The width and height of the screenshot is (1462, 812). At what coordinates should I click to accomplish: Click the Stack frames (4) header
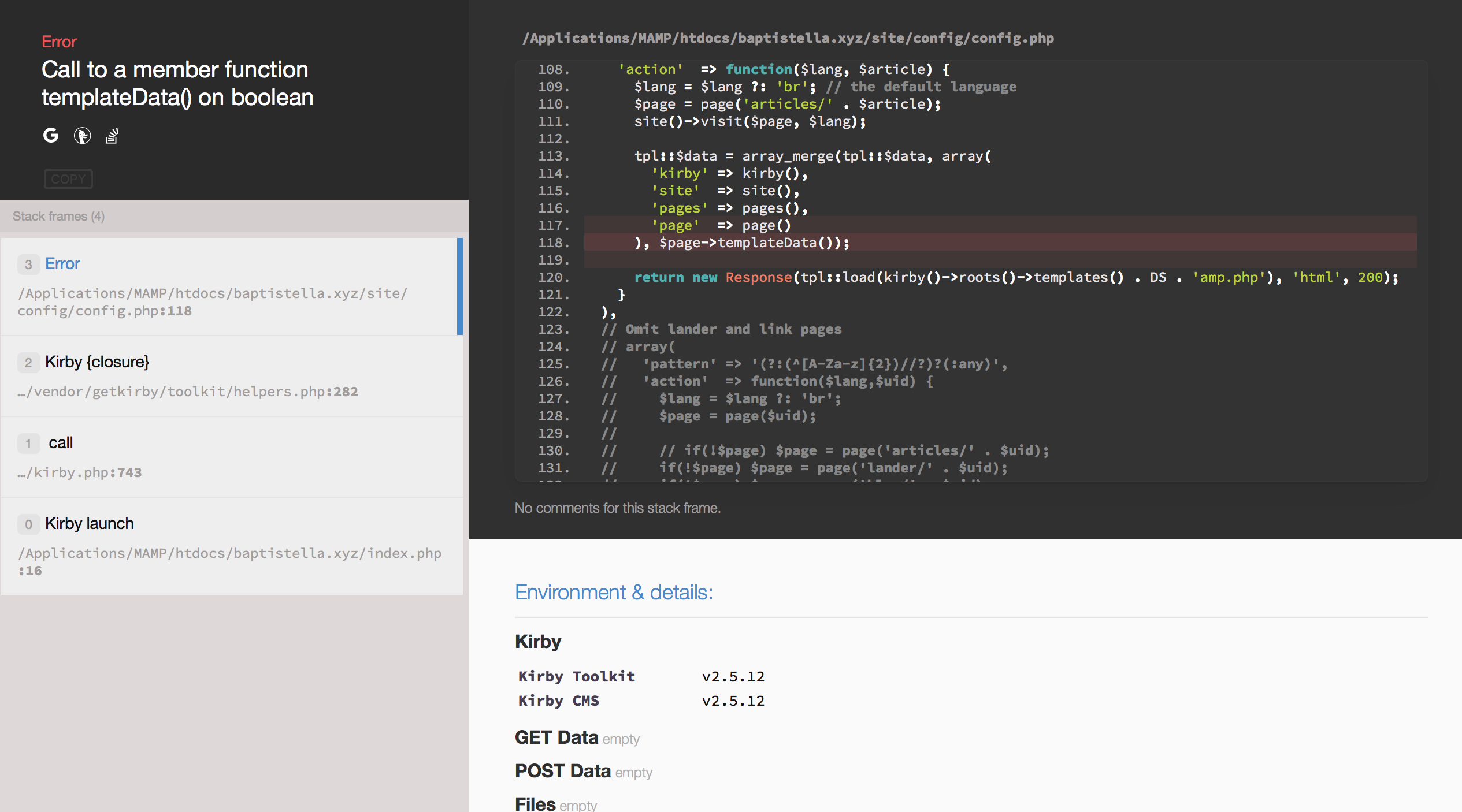pyautogui.click(x=58, y=216)
